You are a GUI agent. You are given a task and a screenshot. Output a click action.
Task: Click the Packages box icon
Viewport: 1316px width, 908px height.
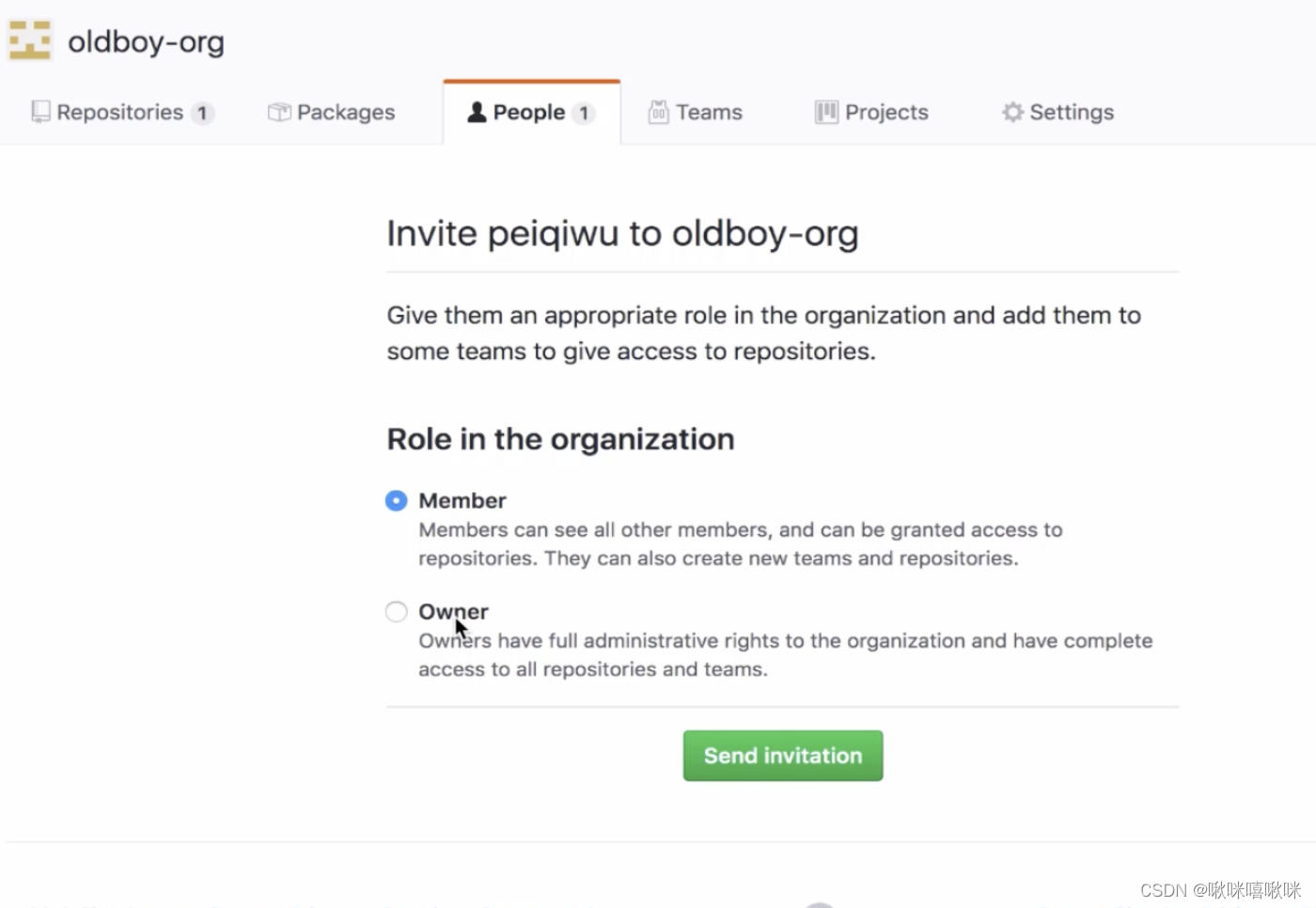pos(279,112)
